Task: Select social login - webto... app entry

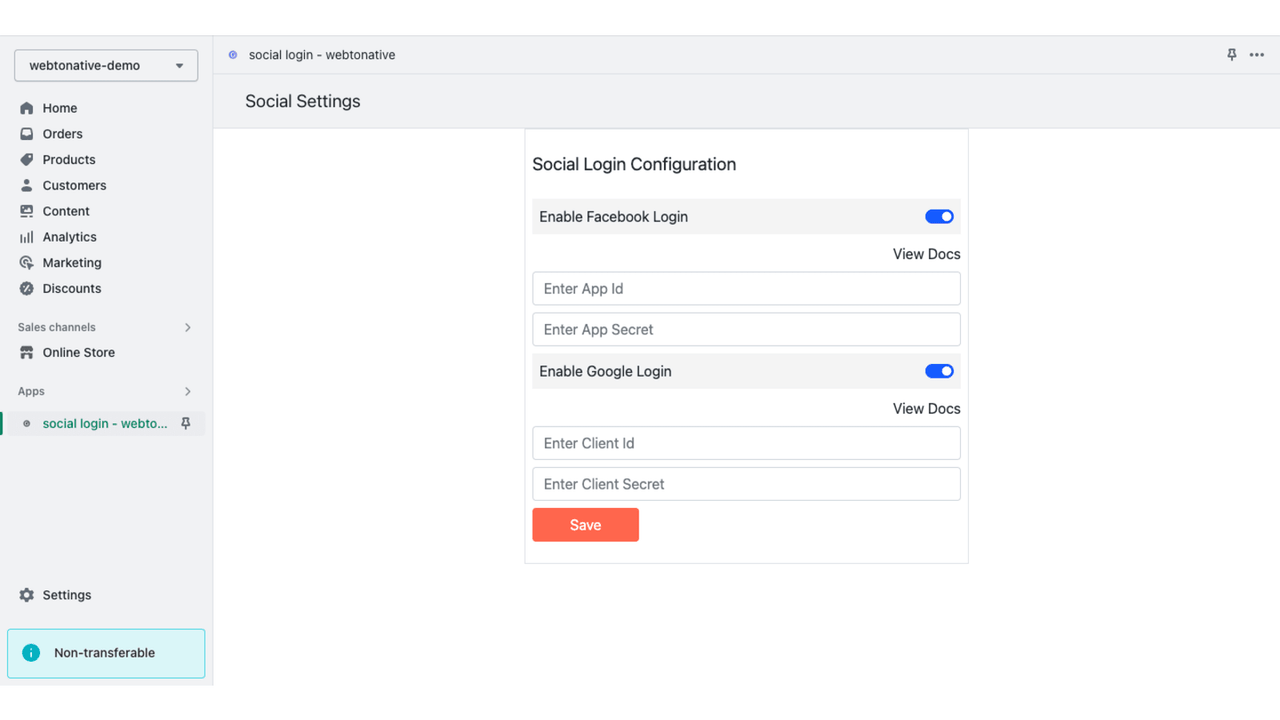Action: coord(105,424)
